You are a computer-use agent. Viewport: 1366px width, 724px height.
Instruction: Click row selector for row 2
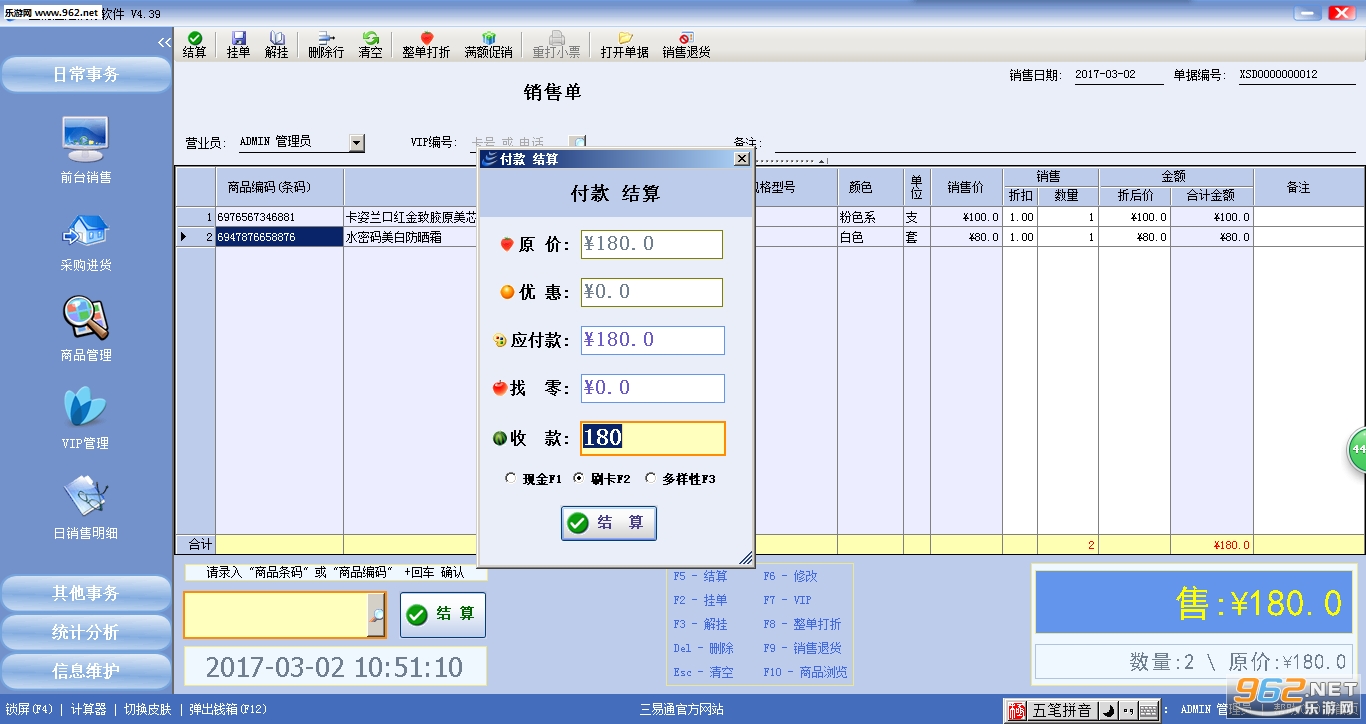click(x=196, y=237)
